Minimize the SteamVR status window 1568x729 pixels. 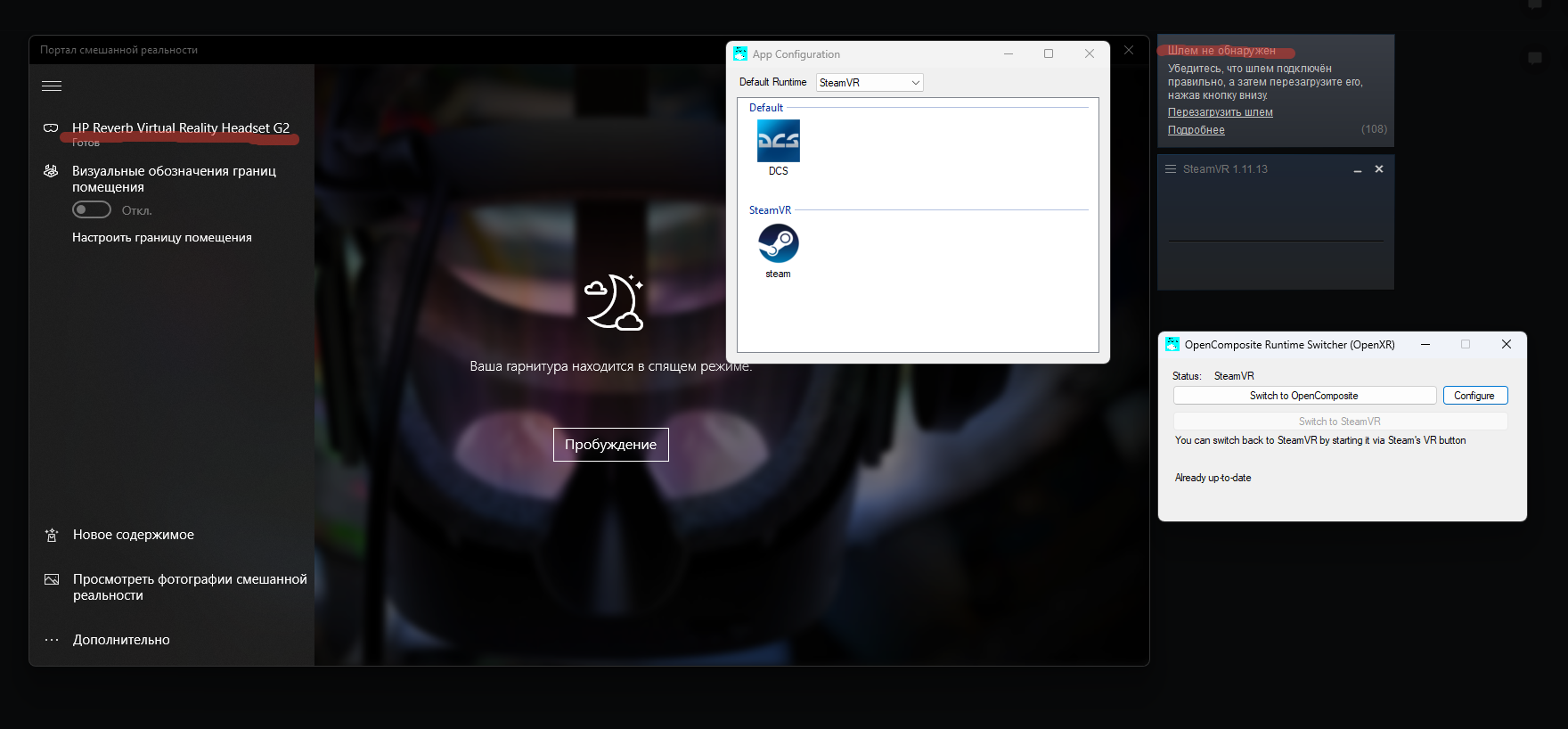point(1358,169)
